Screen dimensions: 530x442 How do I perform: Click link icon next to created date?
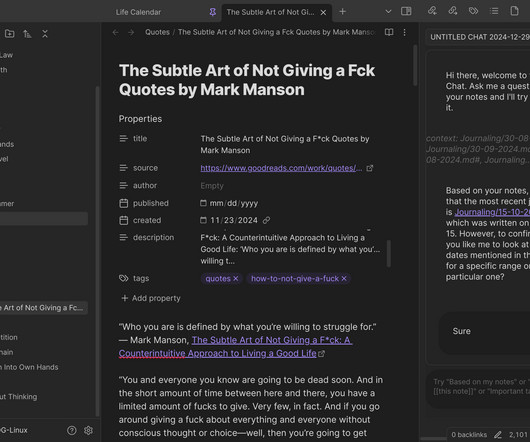coord(266,220)
